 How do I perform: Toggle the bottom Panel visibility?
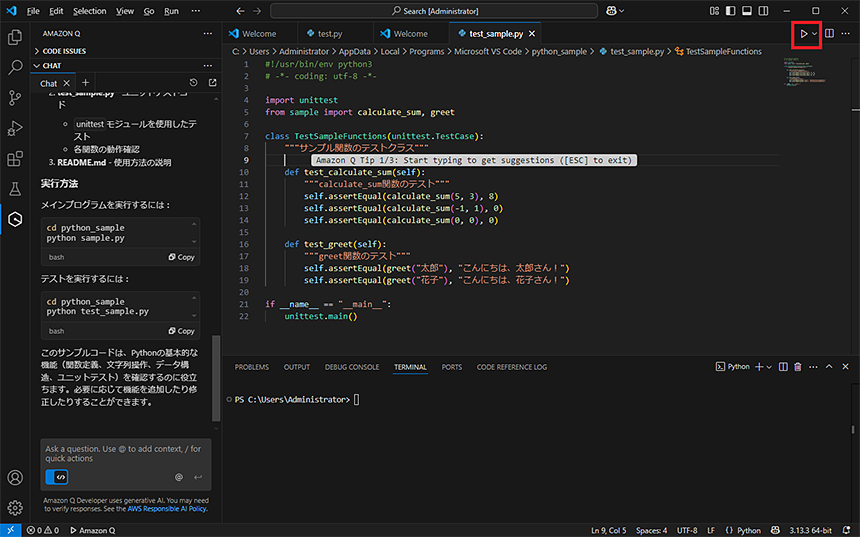coord(747,11)
